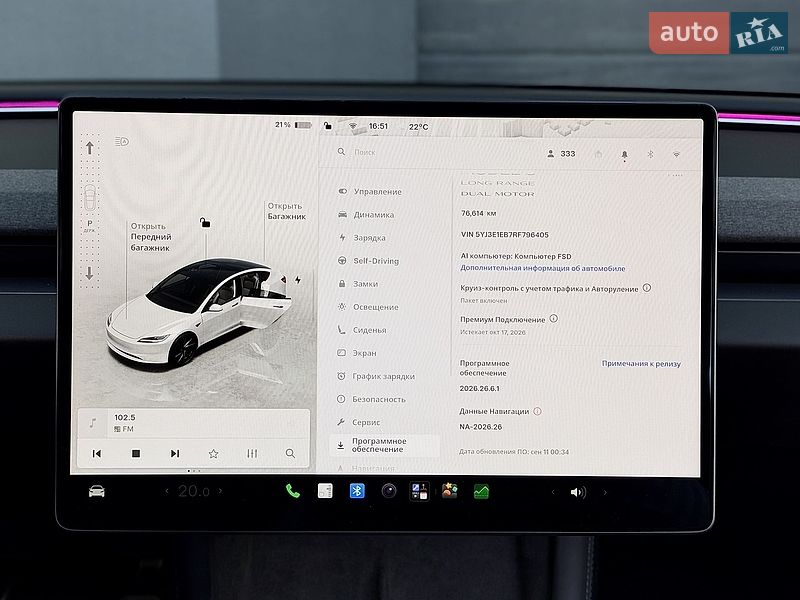The height and width of the screenshot is (600, 800).
Task: Tap info icon next to Премиум Подключение
Action: tap(554, 318)
